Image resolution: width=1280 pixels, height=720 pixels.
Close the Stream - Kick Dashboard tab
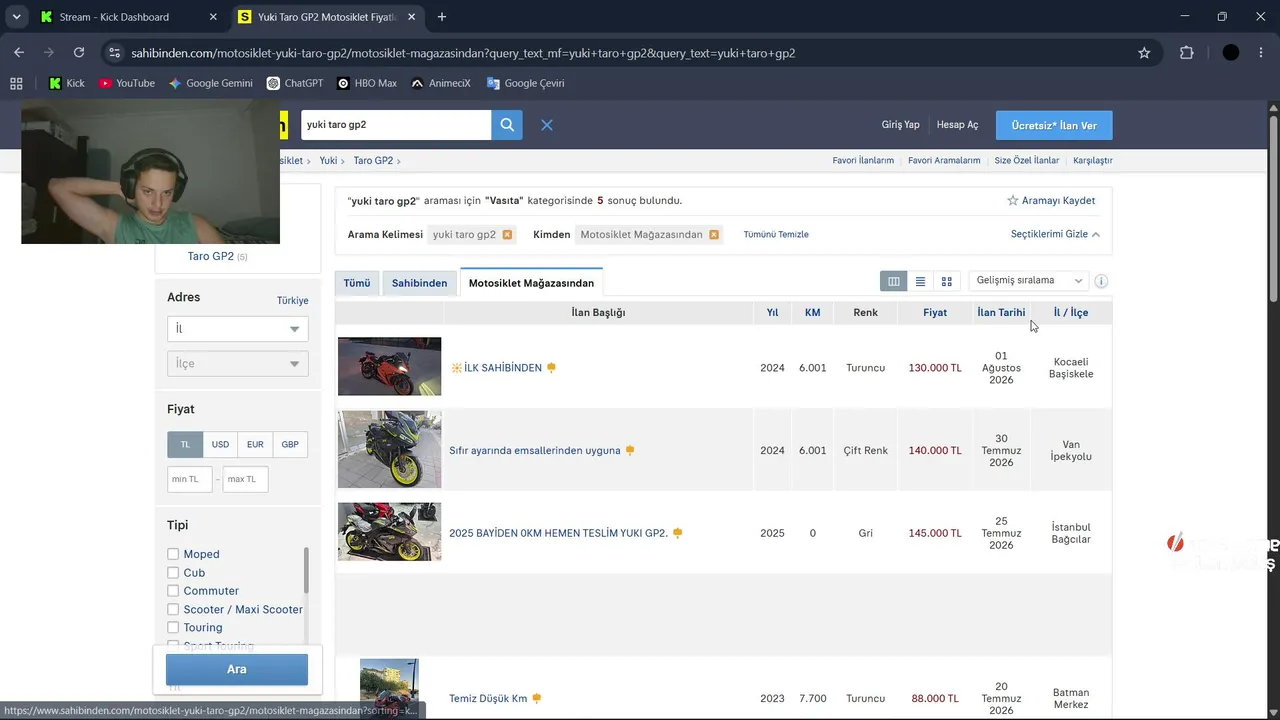point(213,17)
